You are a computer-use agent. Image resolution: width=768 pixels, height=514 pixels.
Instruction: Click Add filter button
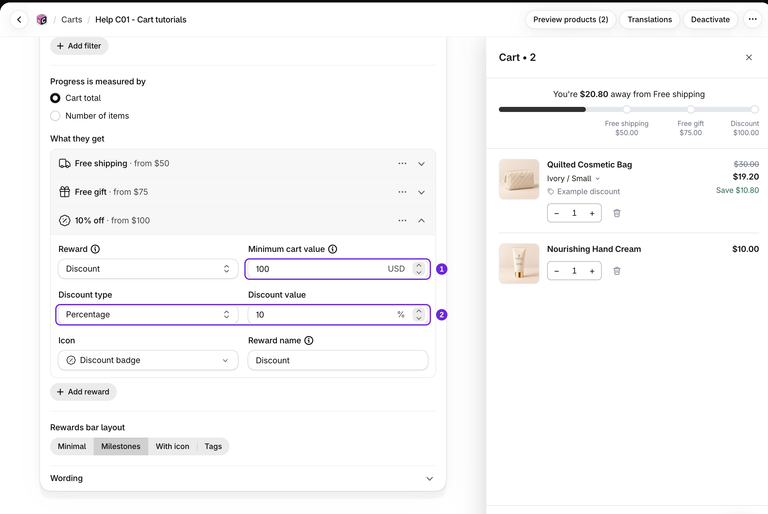pyautogui.click(x=79, y=46)
